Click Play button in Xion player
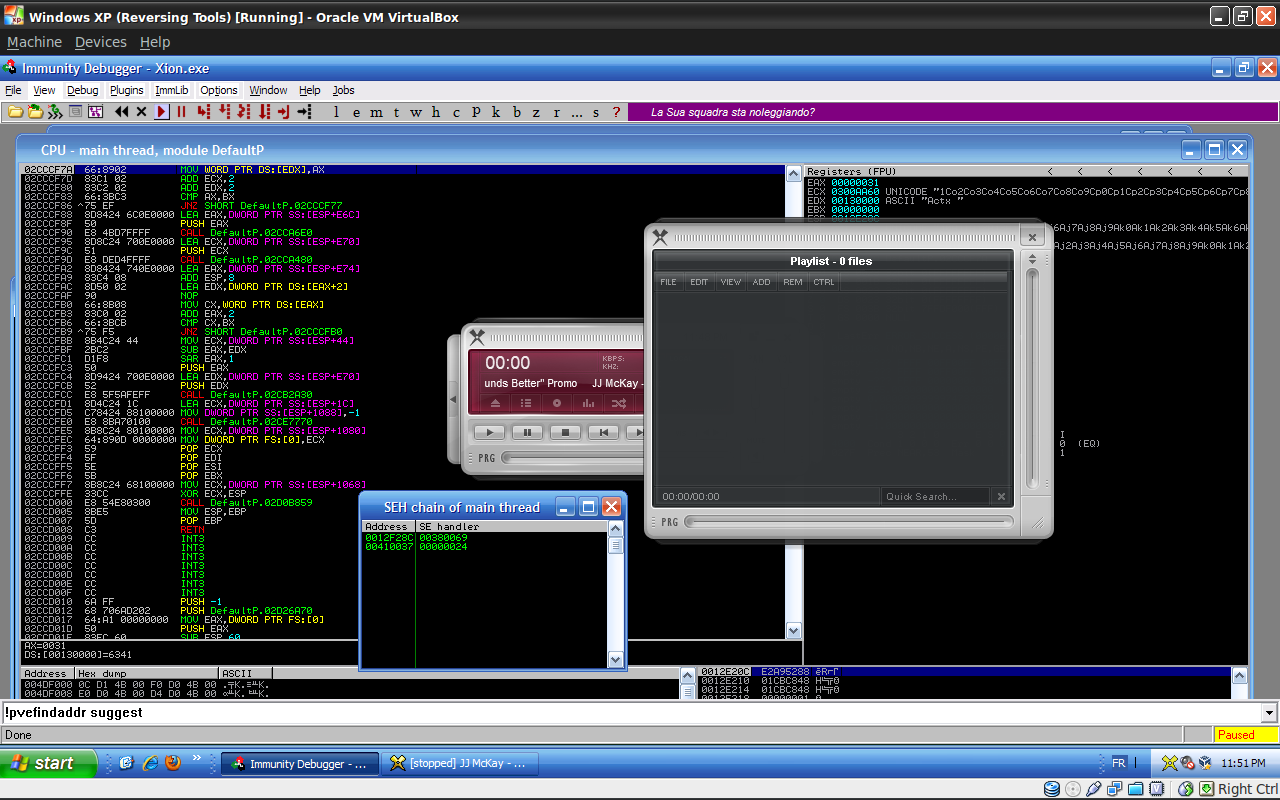This screenshot has width=1280, height=800. click(x=489, y=432)
